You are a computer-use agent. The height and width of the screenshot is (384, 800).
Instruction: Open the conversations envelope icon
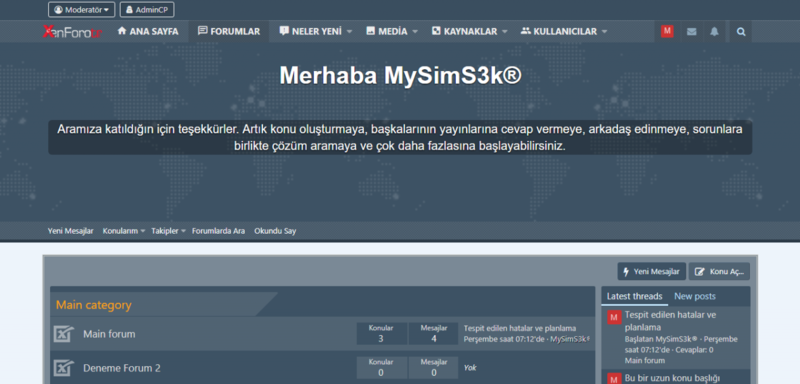pos(691,32)
